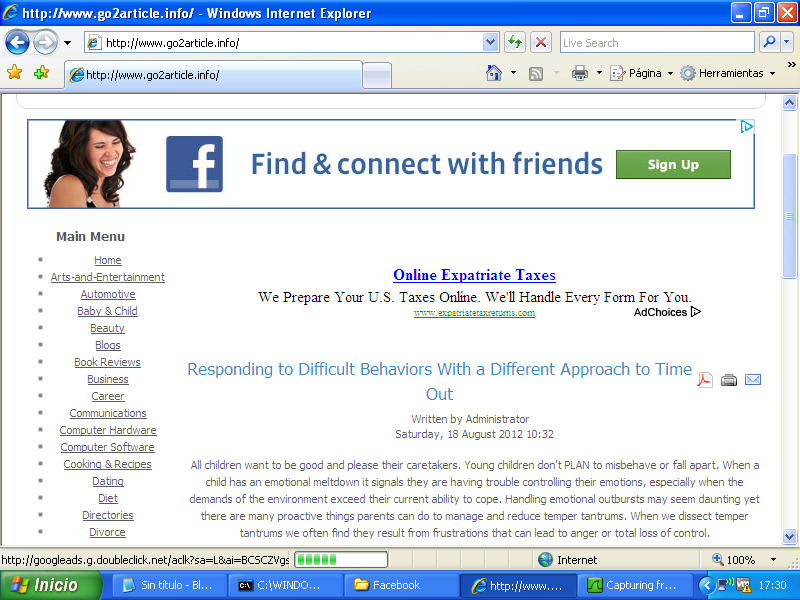The width and height of the screenshot is (800, 600).
Task: Open the Inicio Start menu button
Action: click(x=50, y=585)
